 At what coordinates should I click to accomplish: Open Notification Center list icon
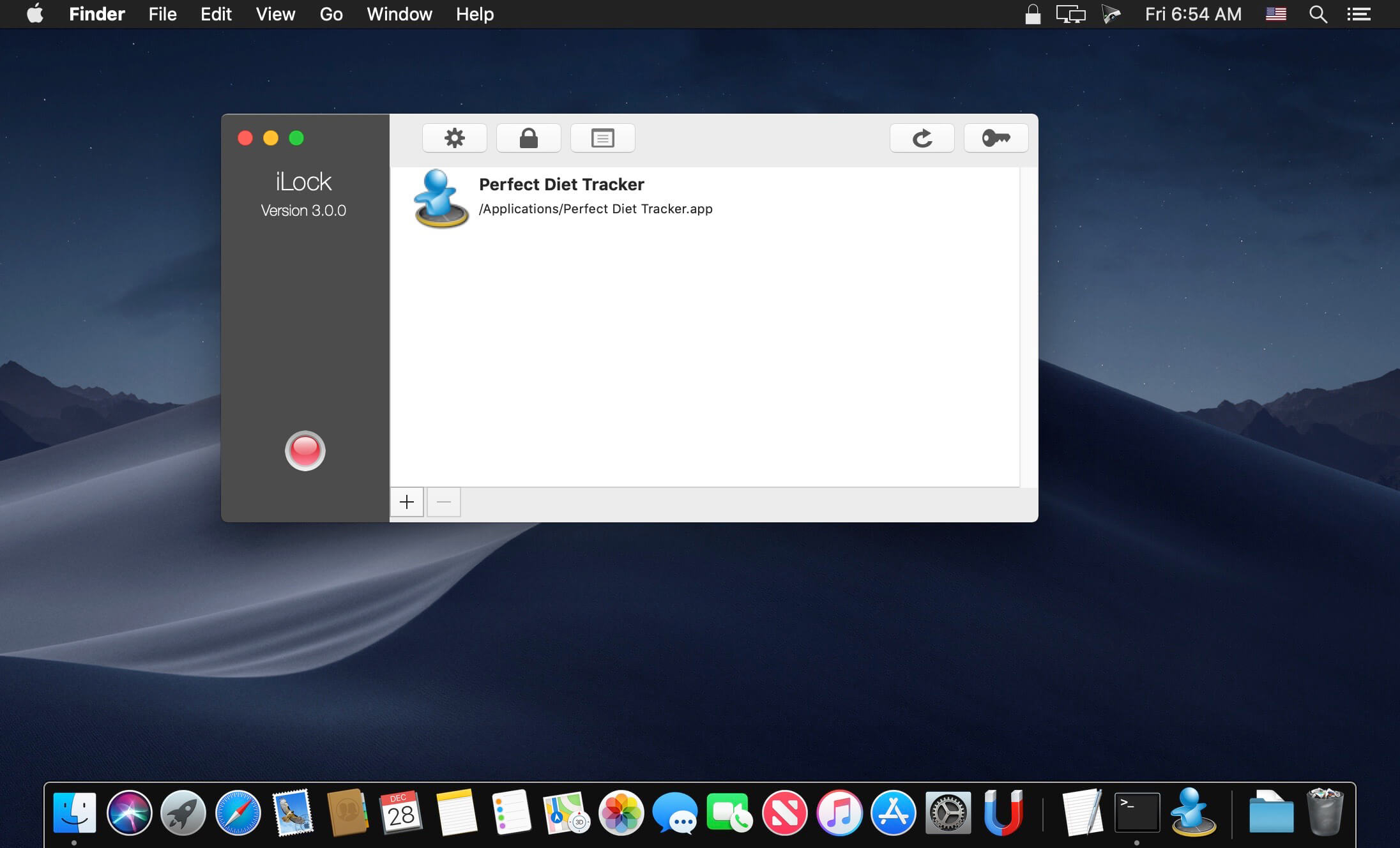[x=1359, y=14]
